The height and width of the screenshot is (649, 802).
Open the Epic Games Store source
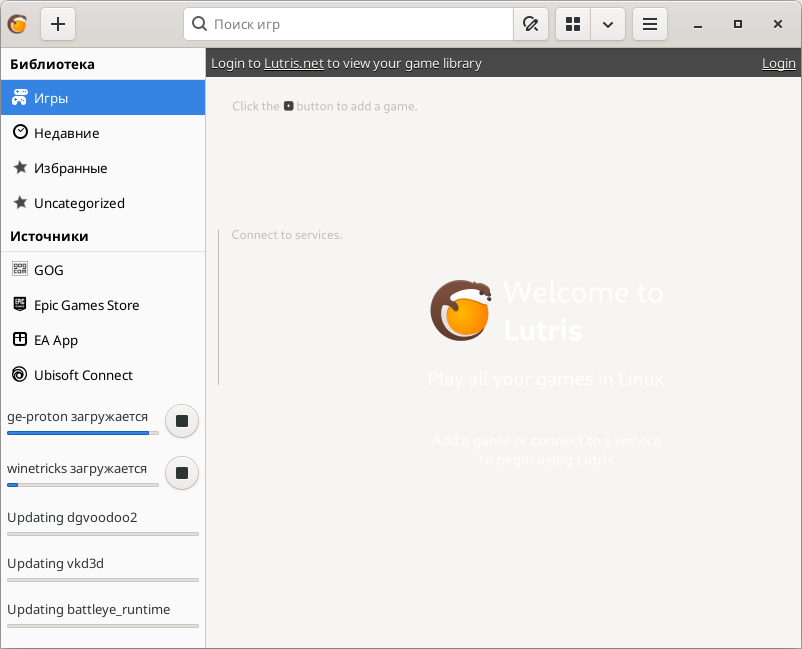click(x=103, y=305)
